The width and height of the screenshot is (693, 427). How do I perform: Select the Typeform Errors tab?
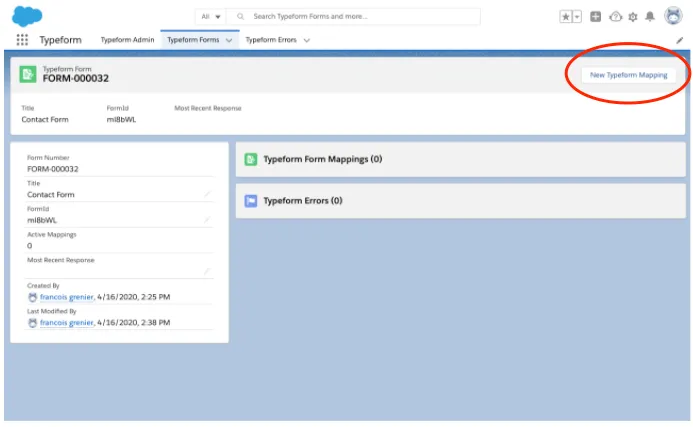[271, 40]
